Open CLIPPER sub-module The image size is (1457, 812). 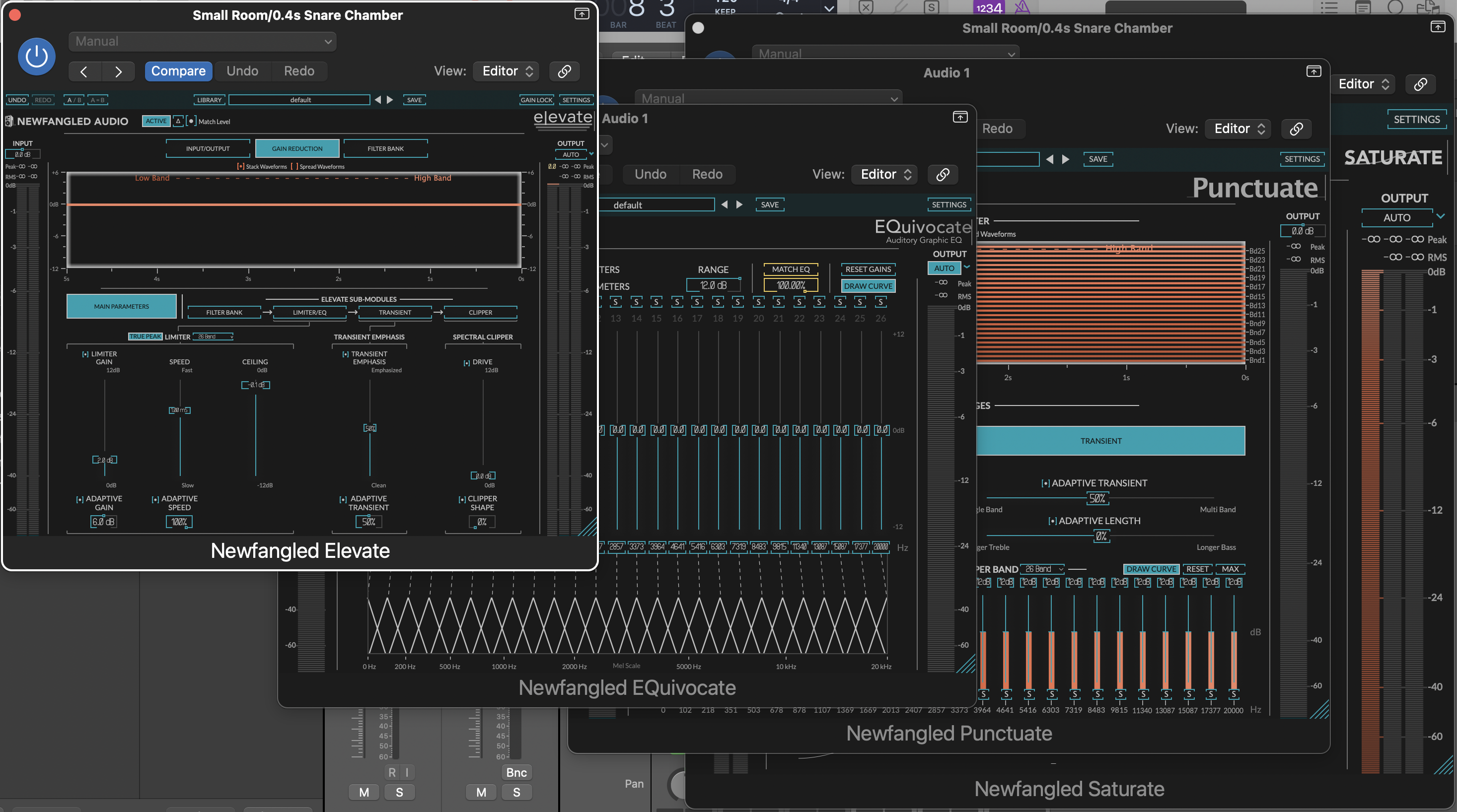tap(480, 312)
